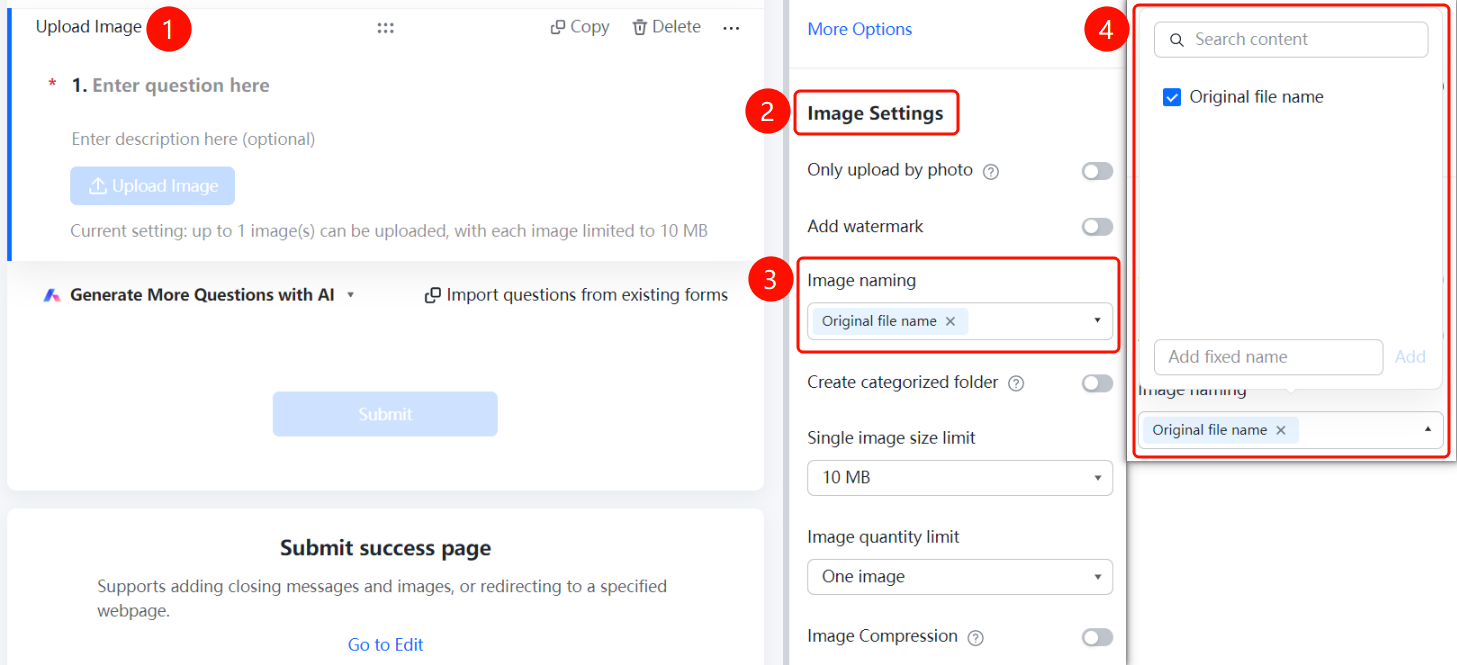The image size is (1457, 665).
Task: Turn on Add watermark switch
Action: [x=1097, y=227]
